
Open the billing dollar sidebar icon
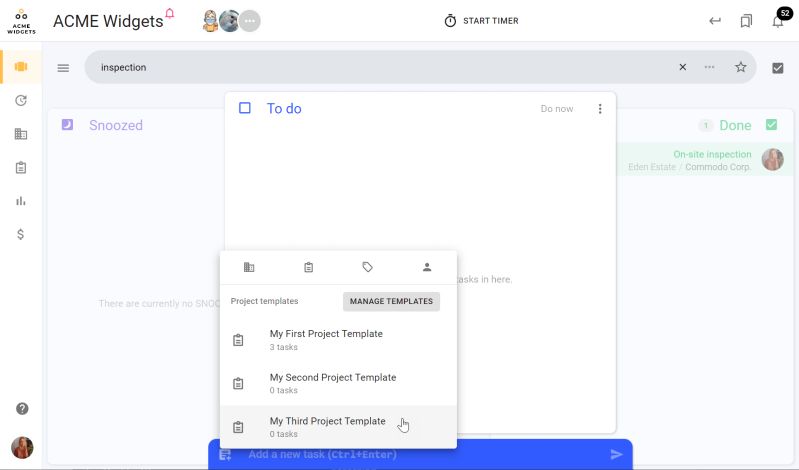point(21,234)
